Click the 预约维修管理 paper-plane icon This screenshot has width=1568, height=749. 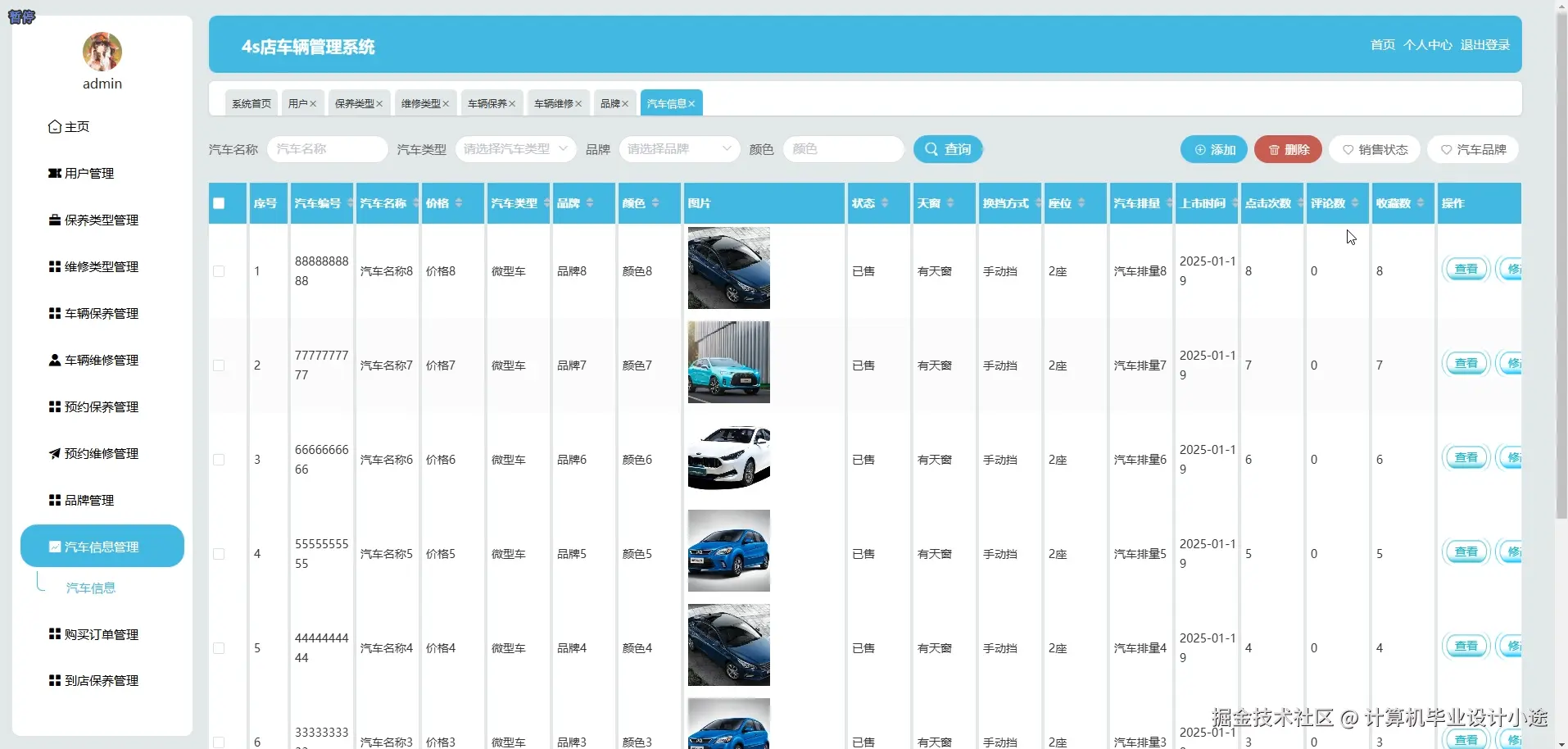(x=55, y=454)
